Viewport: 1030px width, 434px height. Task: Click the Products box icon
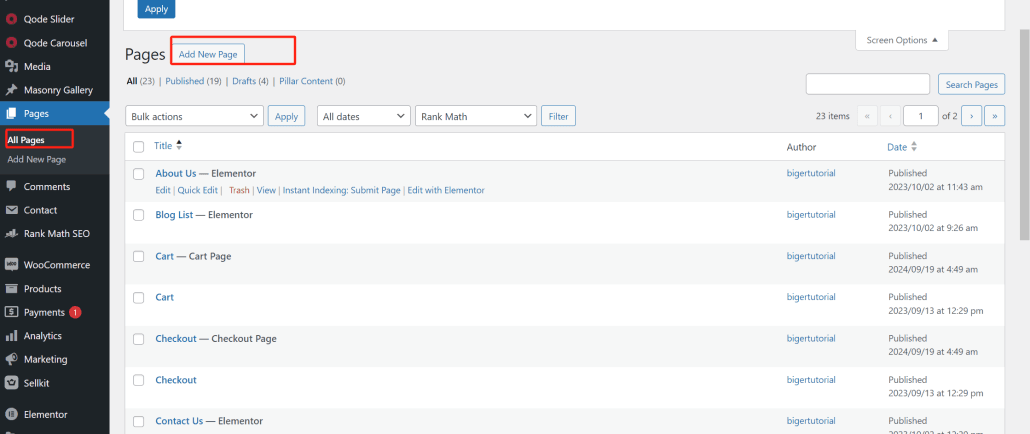point(11,288)
